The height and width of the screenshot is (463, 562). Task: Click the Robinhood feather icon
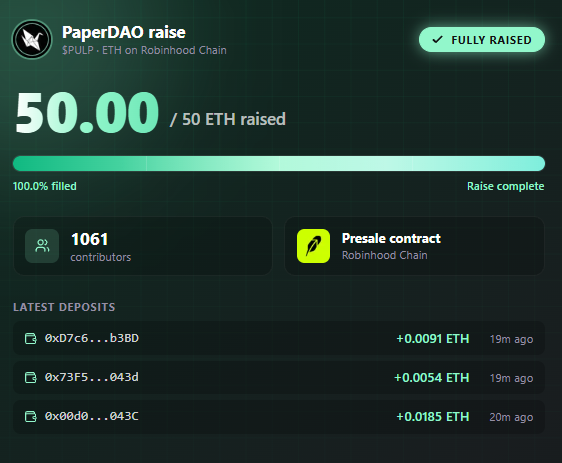(x=313, y=246)
